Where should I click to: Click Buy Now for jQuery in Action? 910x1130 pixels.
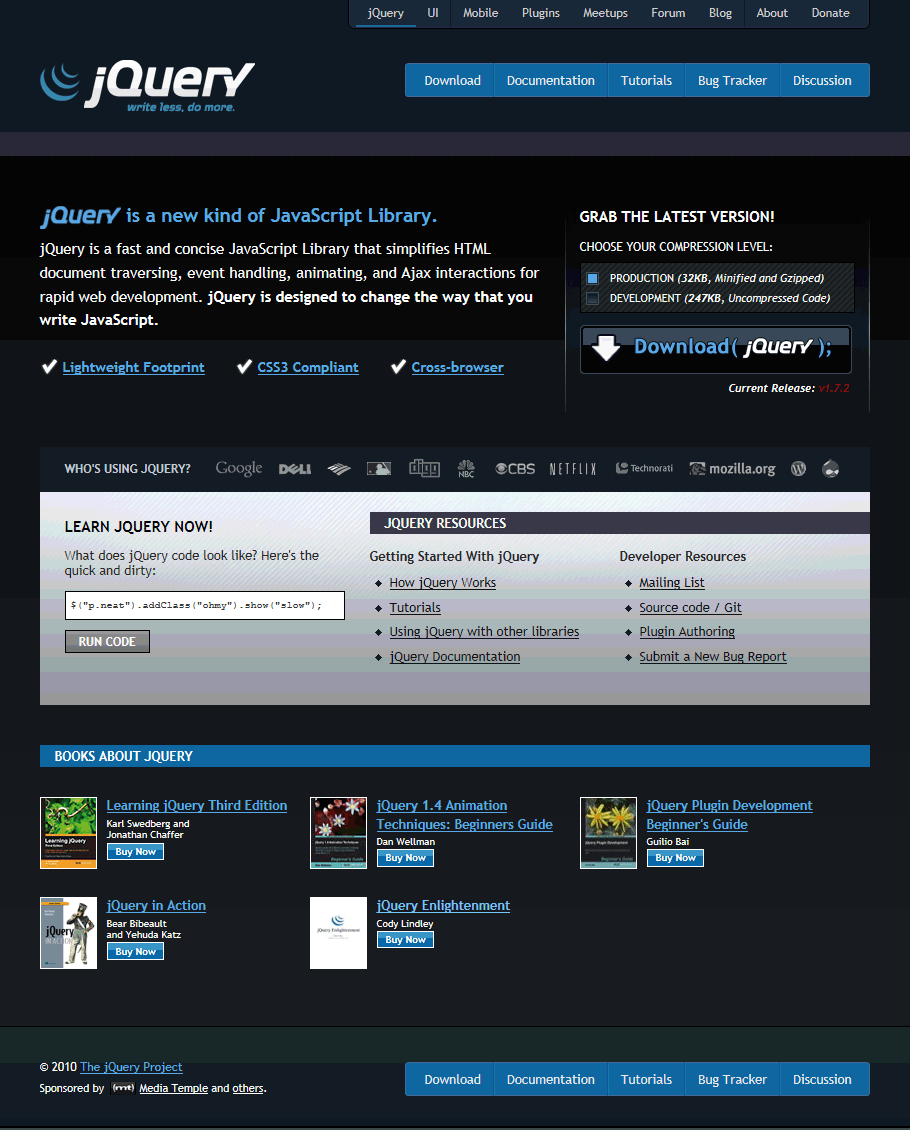click(135, 951)
